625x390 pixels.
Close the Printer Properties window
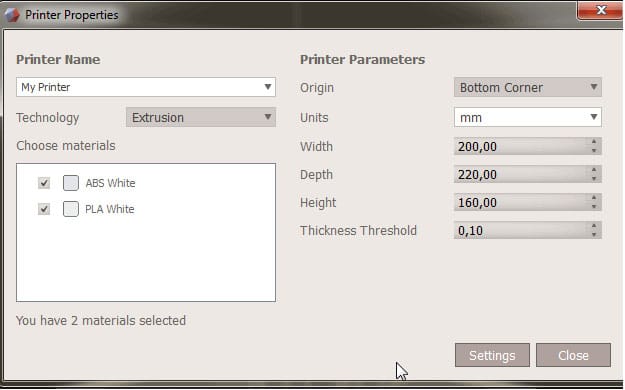point(600,10)
